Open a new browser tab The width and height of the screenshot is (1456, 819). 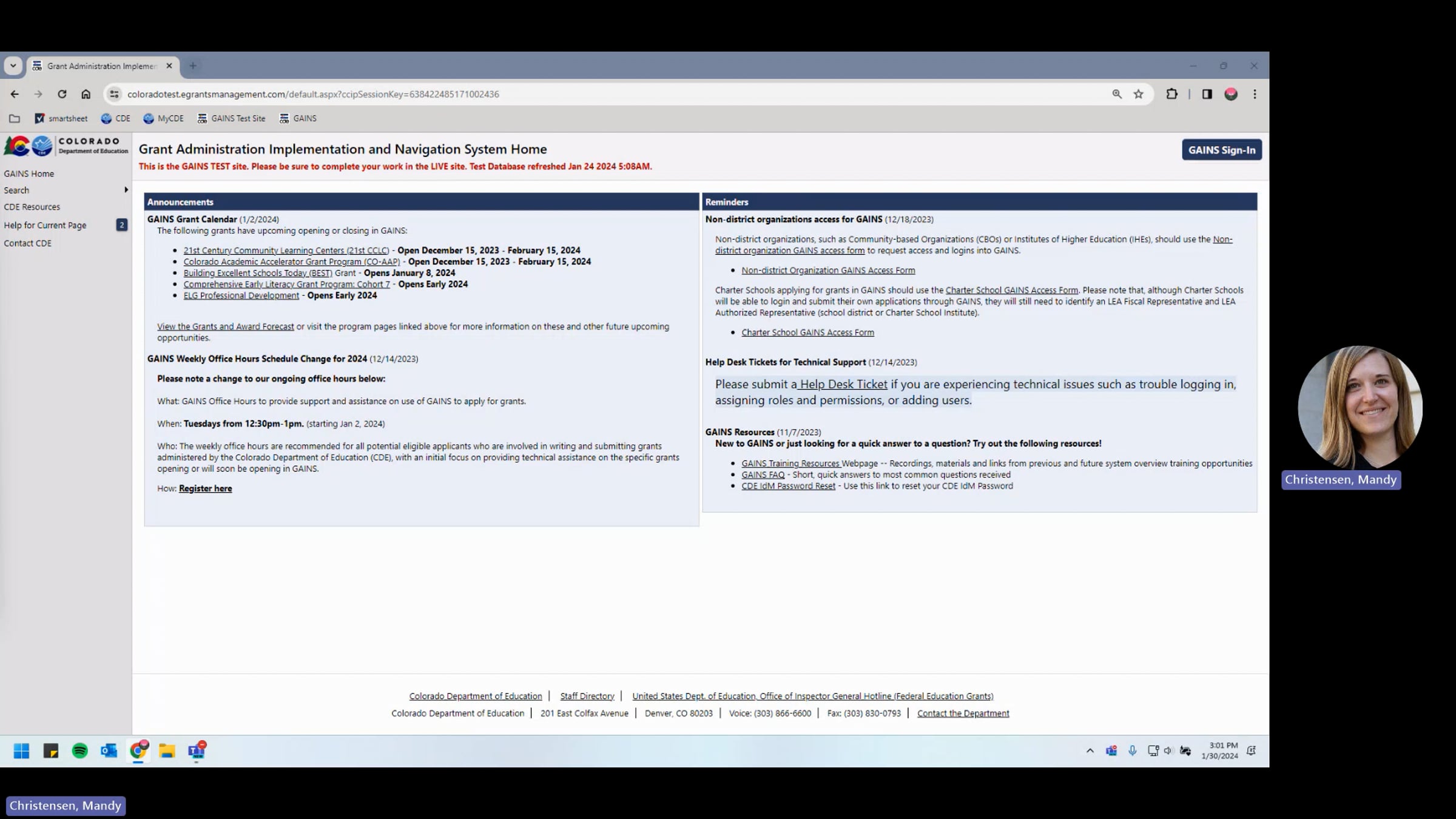193,66
